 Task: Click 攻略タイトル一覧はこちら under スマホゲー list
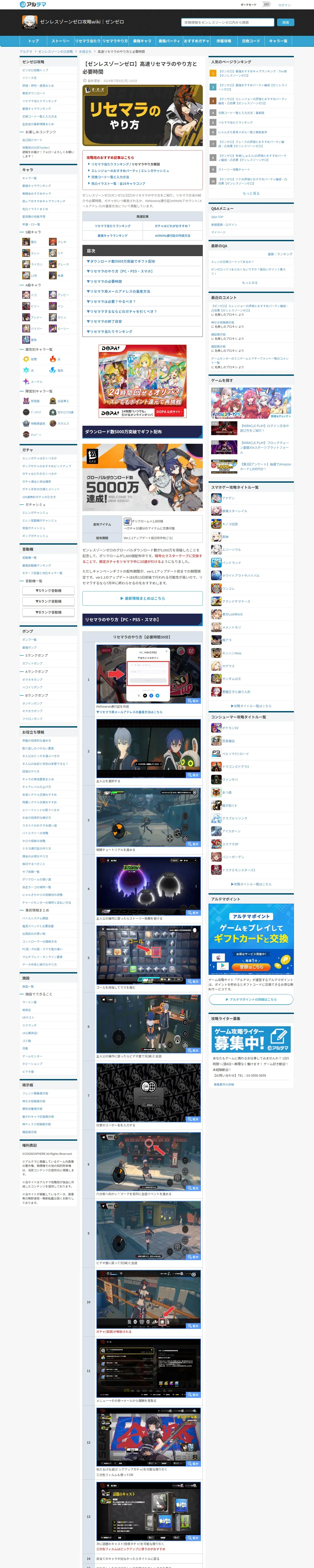pos(252,706)
